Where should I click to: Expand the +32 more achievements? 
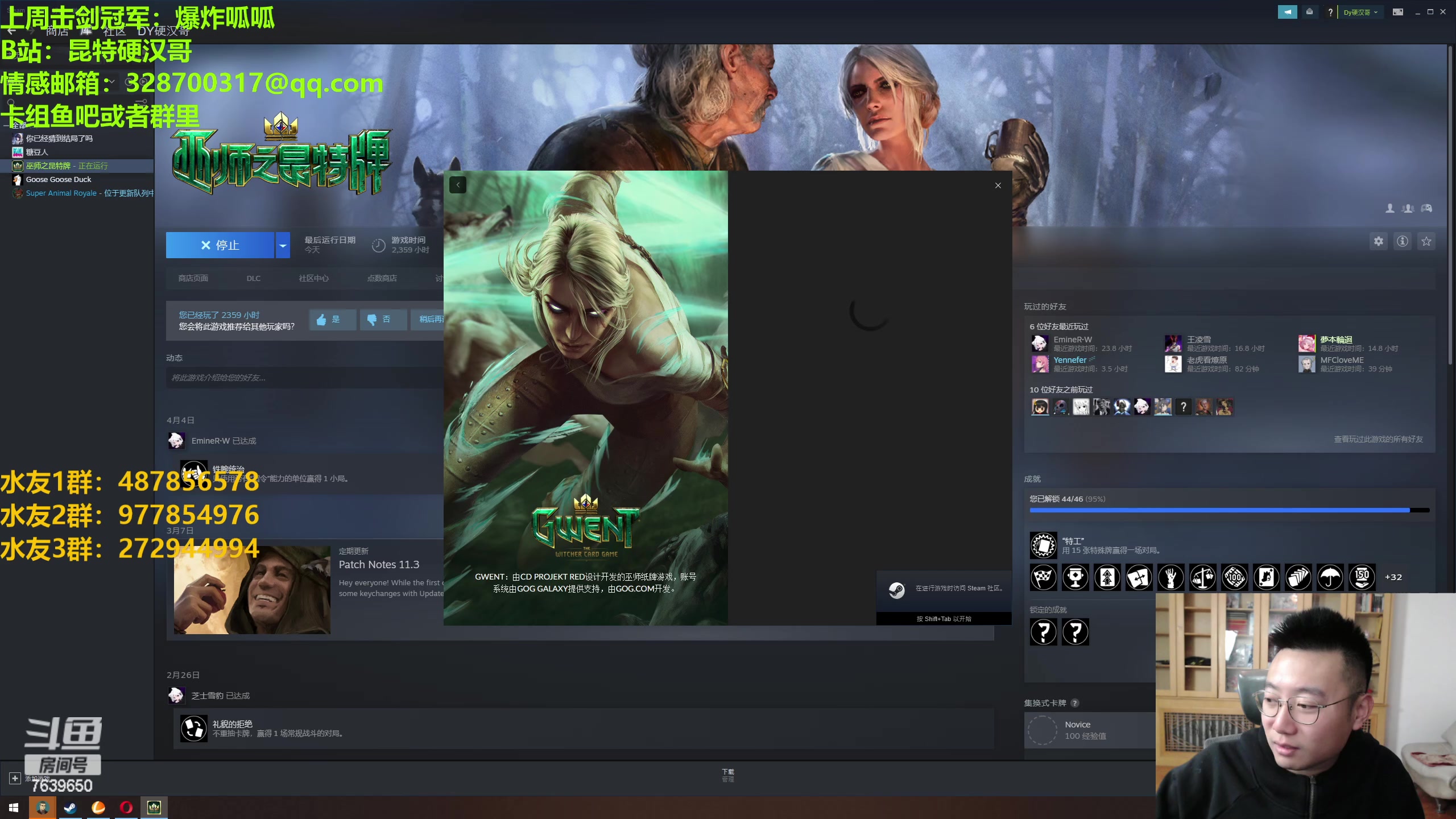(x=1393, y=577)
